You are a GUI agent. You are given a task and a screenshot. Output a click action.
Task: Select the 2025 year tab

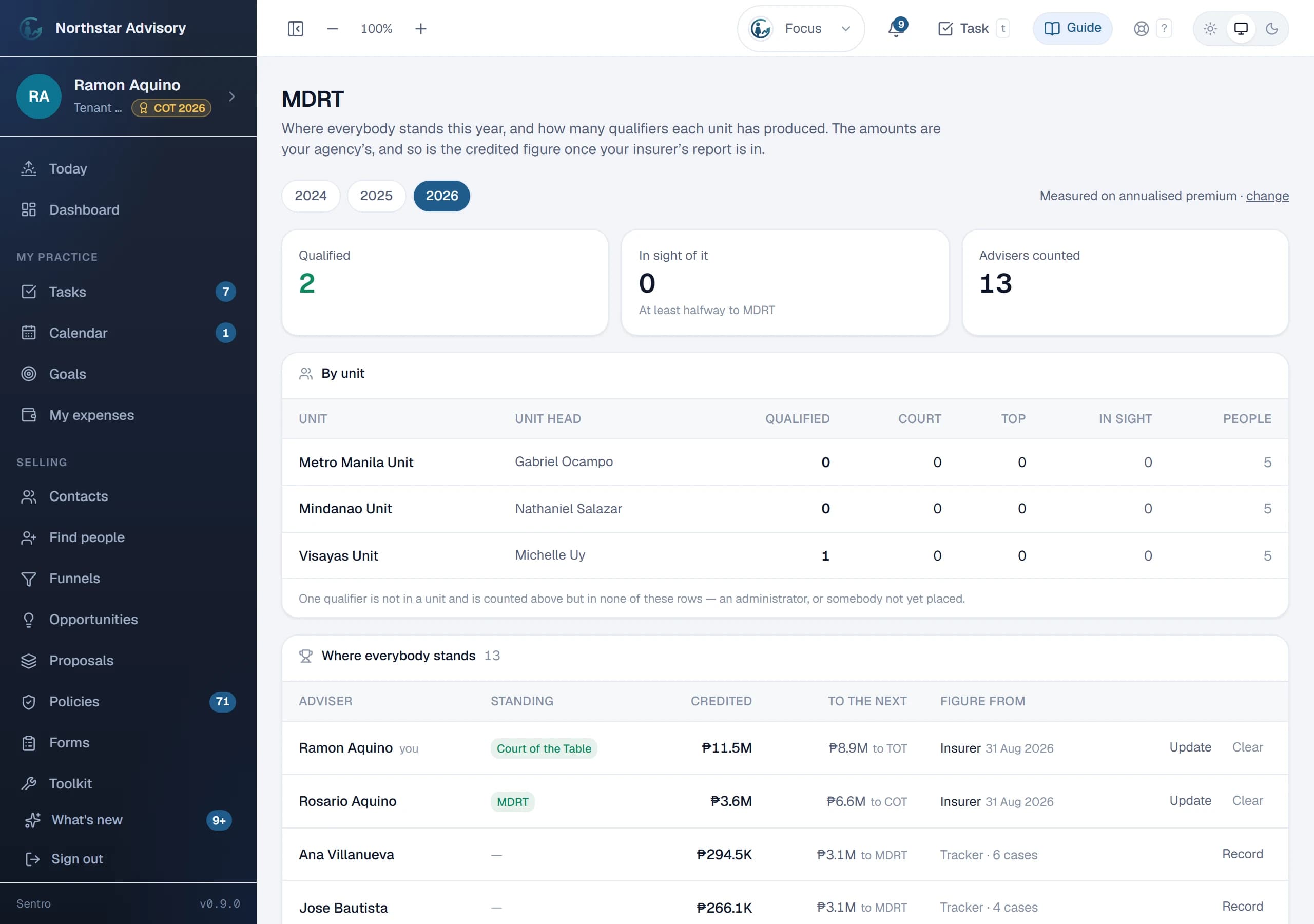(x=376, y=197)
